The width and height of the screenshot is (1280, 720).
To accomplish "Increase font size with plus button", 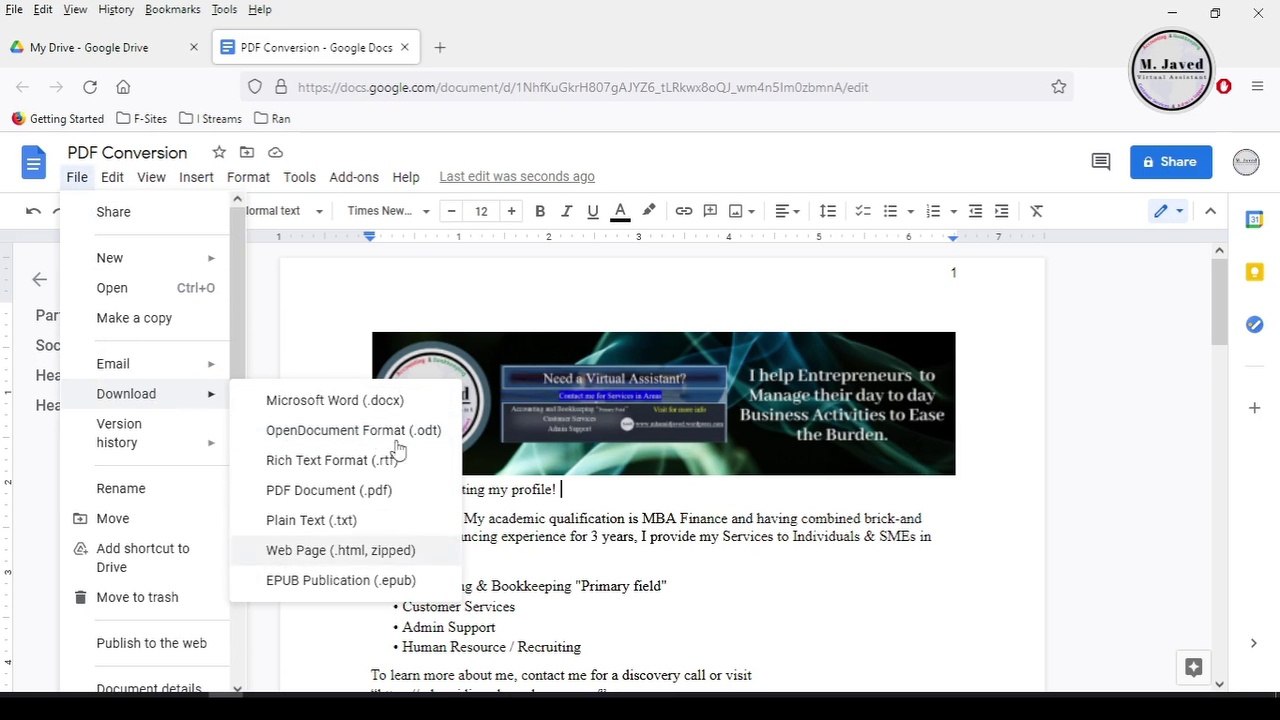I will point(511,211).
